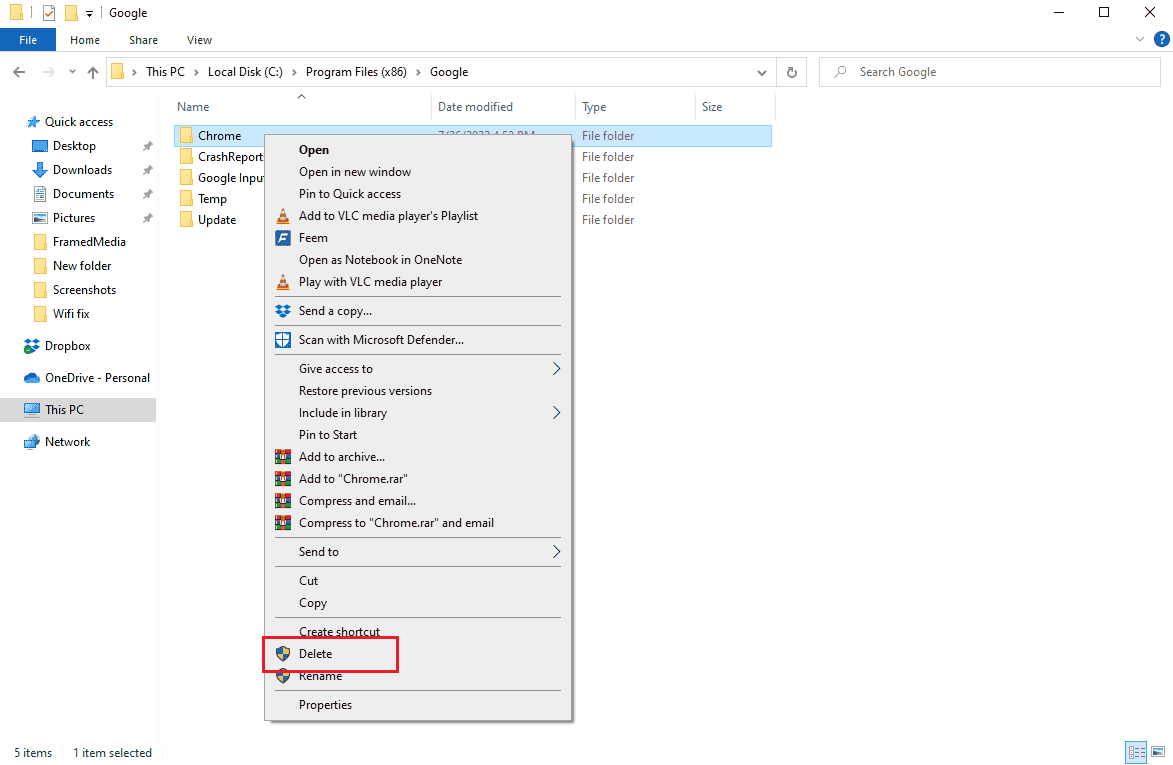
Task: Click the Delete option in context menu
Action: [315, 654]
